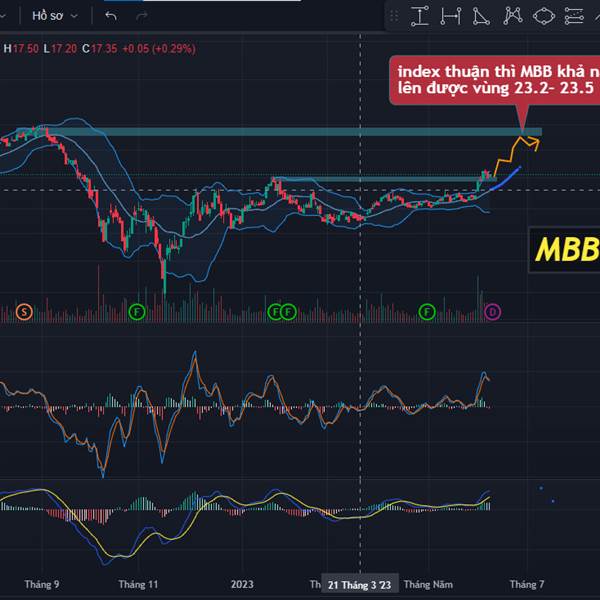Click the Tháng Năm time axis label
The height and width of the screenshot is (600, 600).
pyautogui.click(x=428, y=584)
